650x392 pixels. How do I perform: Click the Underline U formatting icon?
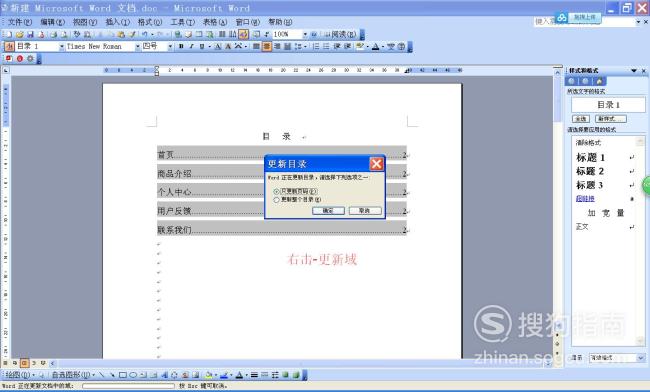click(202, 46)
